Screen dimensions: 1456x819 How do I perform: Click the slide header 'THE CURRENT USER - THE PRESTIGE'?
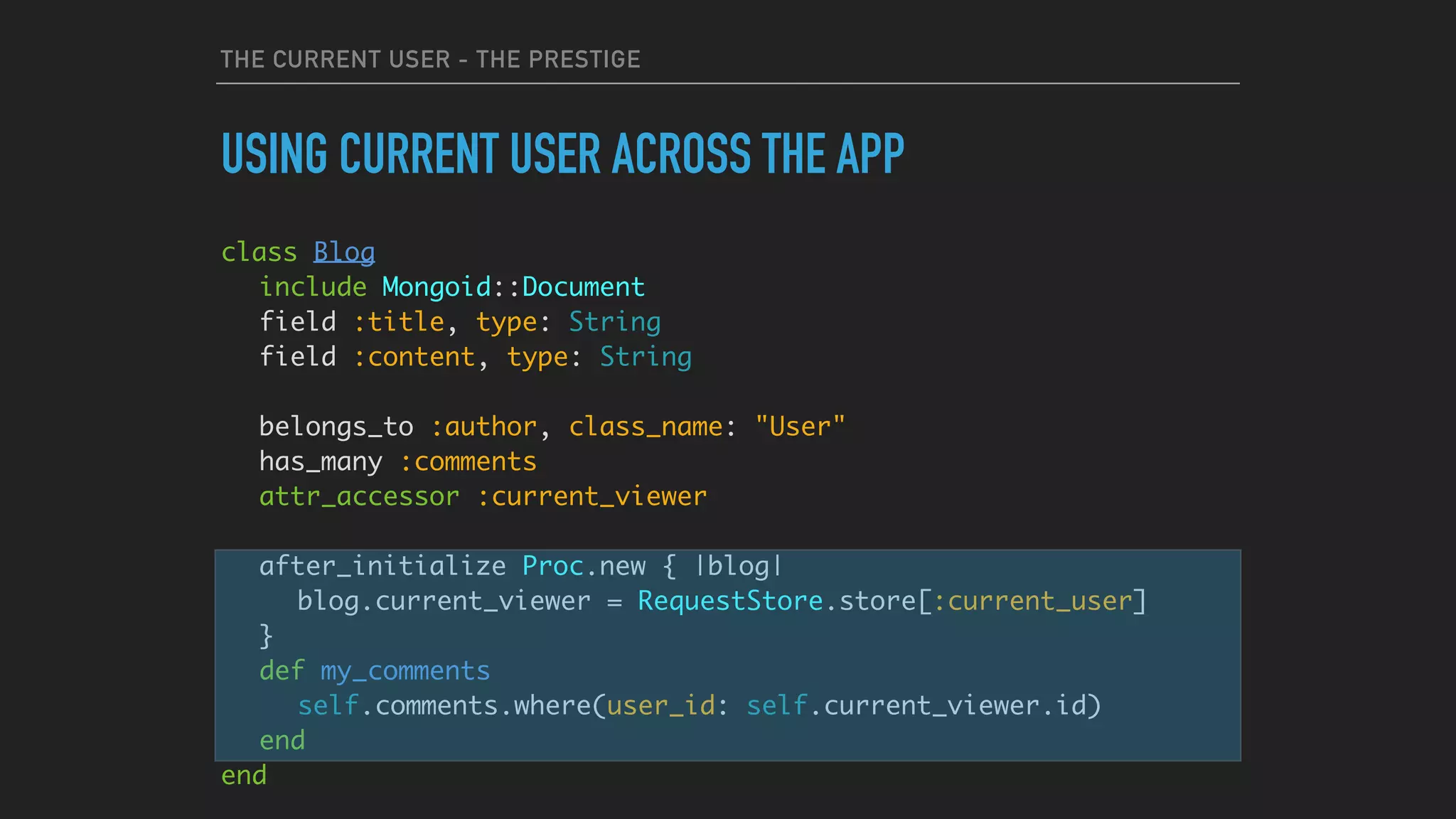[x=430, y=59]
